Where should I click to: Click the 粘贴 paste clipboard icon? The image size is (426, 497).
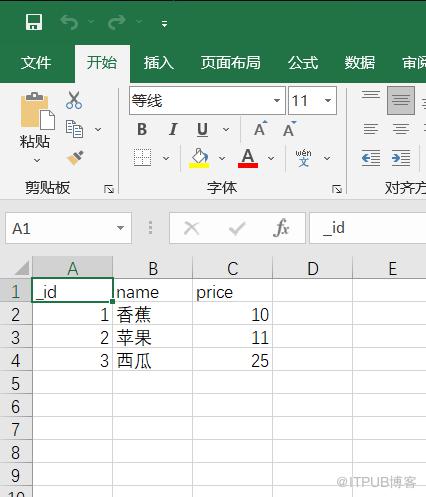(37, 111)
